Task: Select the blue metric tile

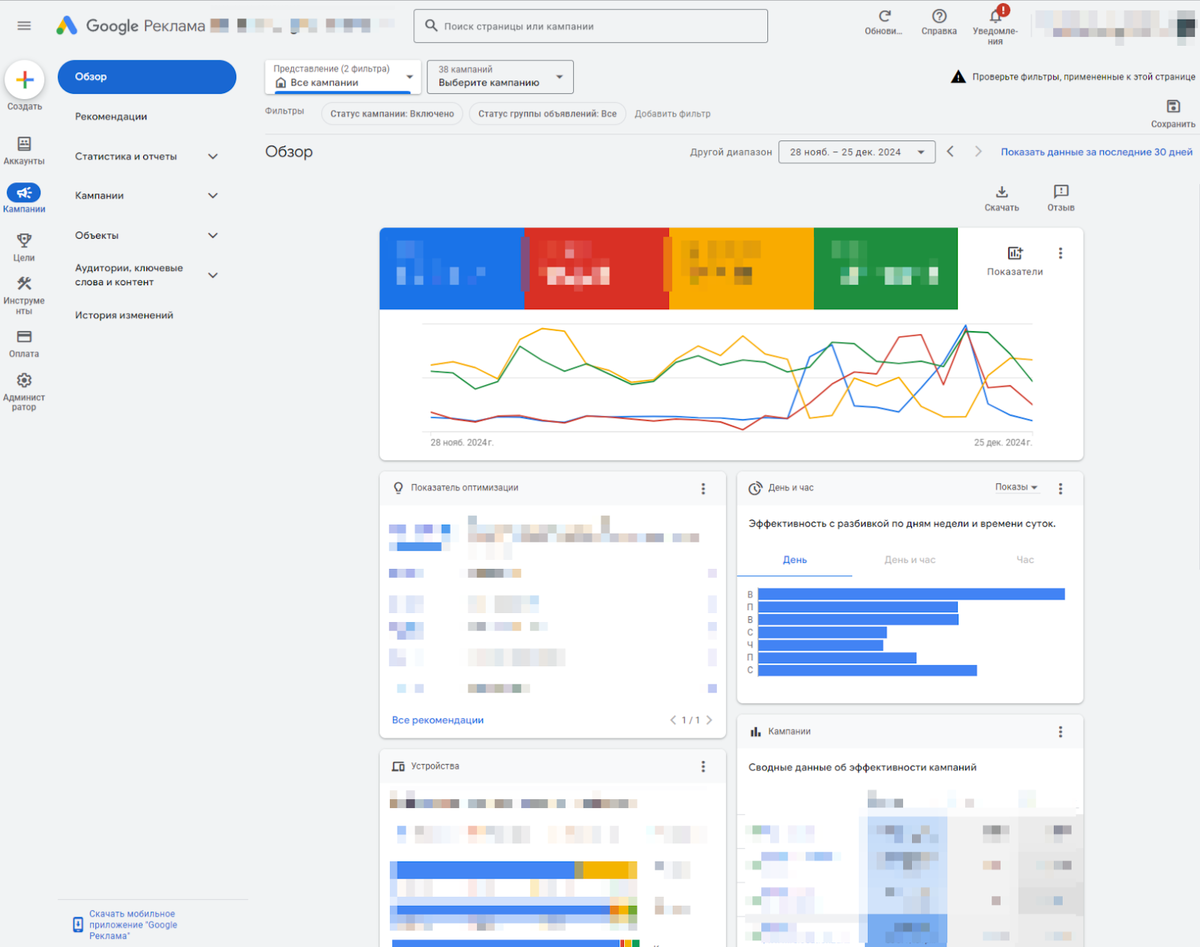Action: coord(452,269)
